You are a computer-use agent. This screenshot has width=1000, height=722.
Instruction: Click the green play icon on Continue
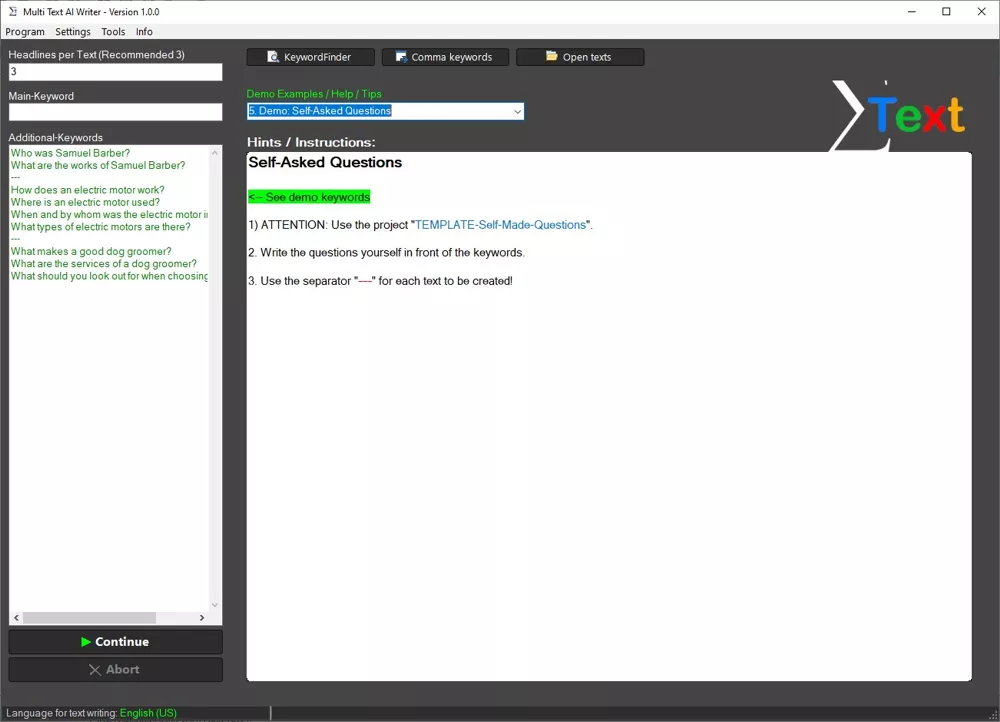point(86,642)
